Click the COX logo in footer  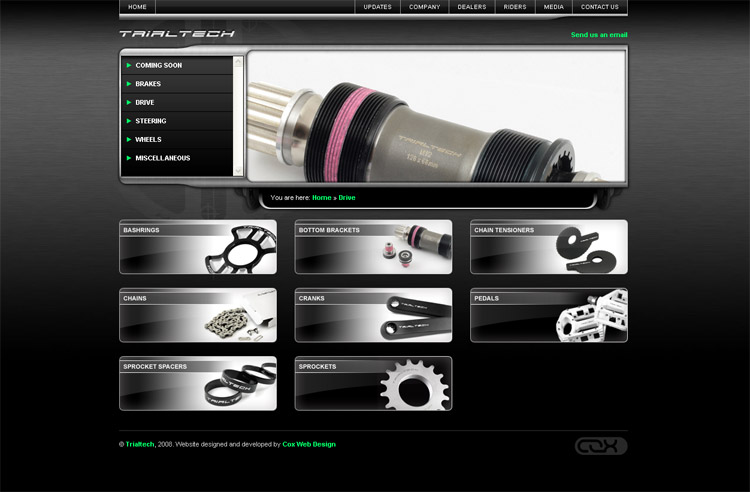click(x=601, y=446)
